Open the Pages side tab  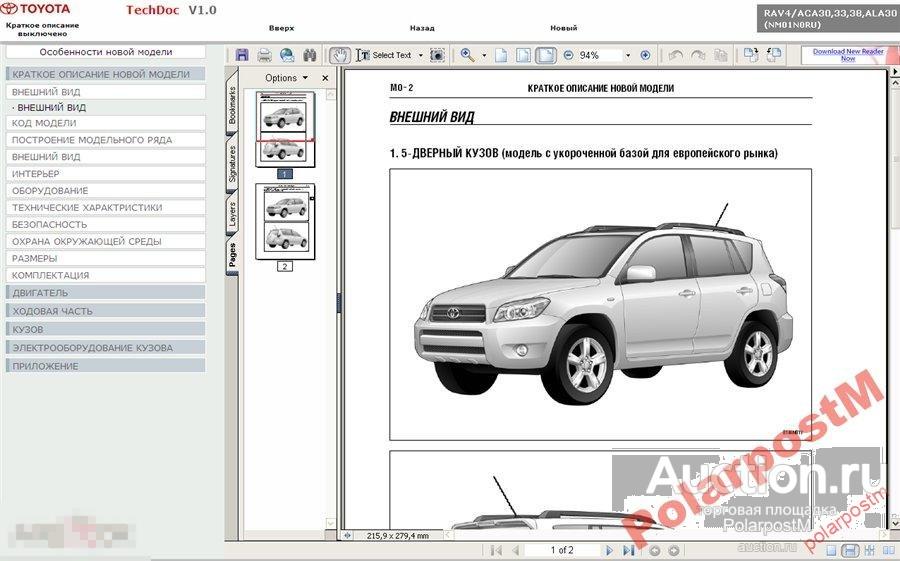pyautogui.click(x=232, y=255)
